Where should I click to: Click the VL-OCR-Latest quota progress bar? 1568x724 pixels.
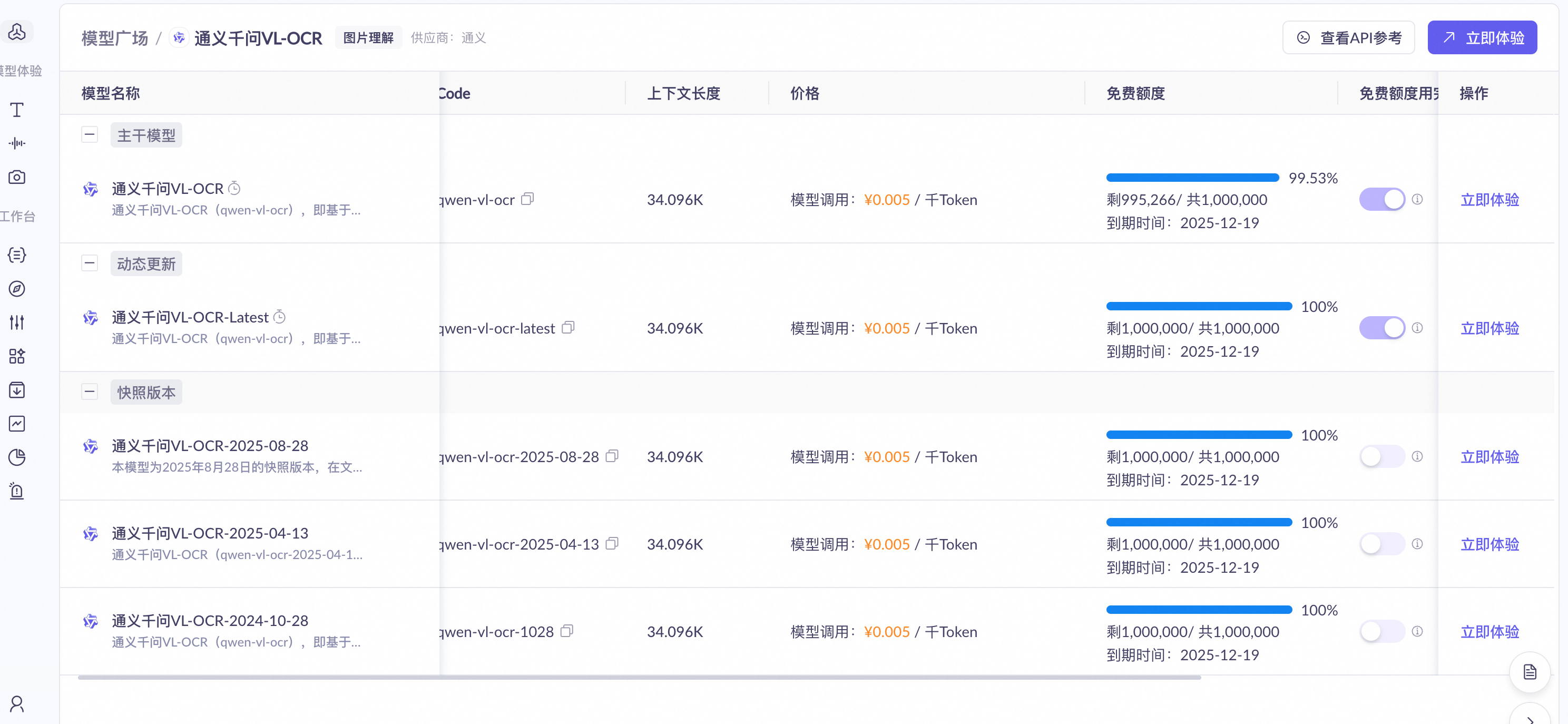tap(1199, 306)
